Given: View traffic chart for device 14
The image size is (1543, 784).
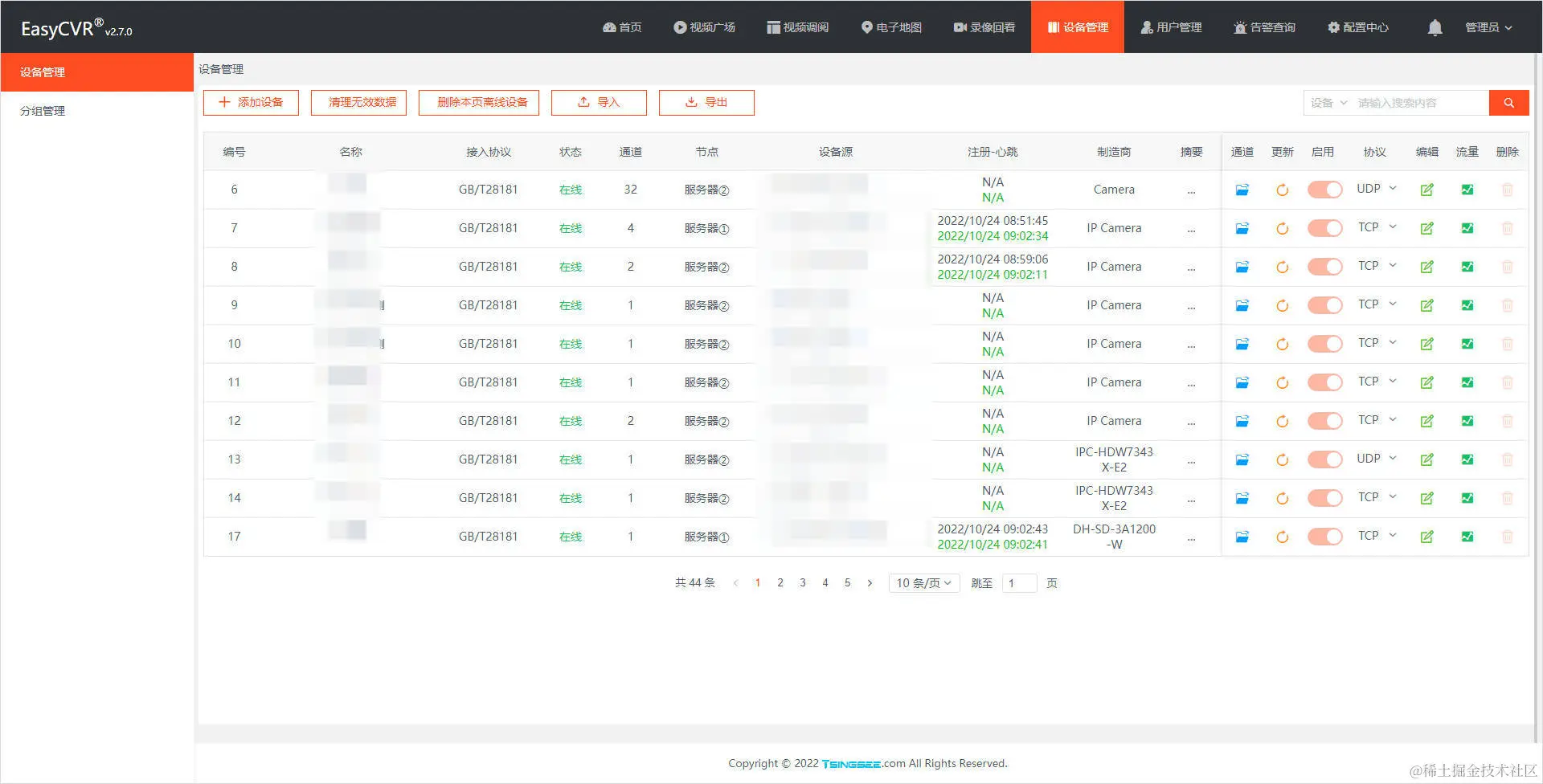Looking at the screenshot, I should 1467,498.
